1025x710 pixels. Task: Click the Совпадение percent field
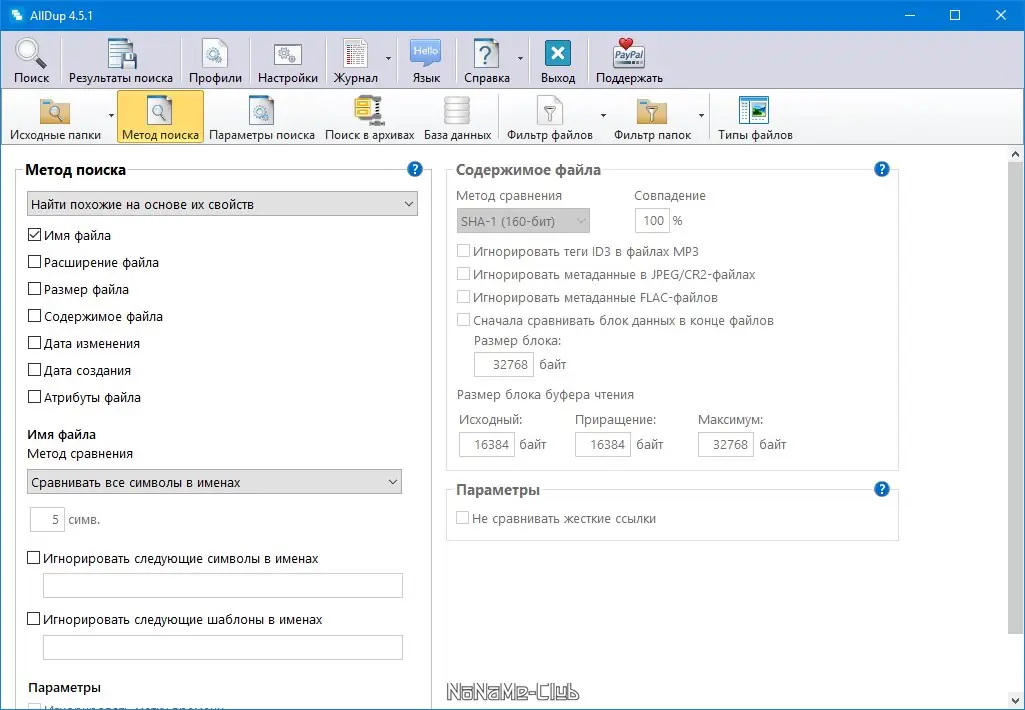click(652, 221)
